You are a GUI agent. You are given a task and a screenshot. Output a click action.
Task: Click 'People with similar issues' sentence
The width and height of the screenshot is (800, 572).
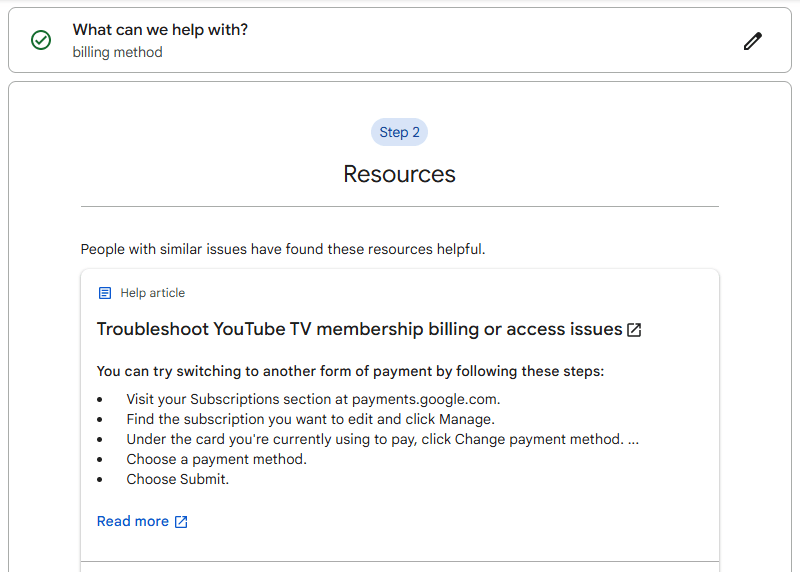[x=283, y=249]
